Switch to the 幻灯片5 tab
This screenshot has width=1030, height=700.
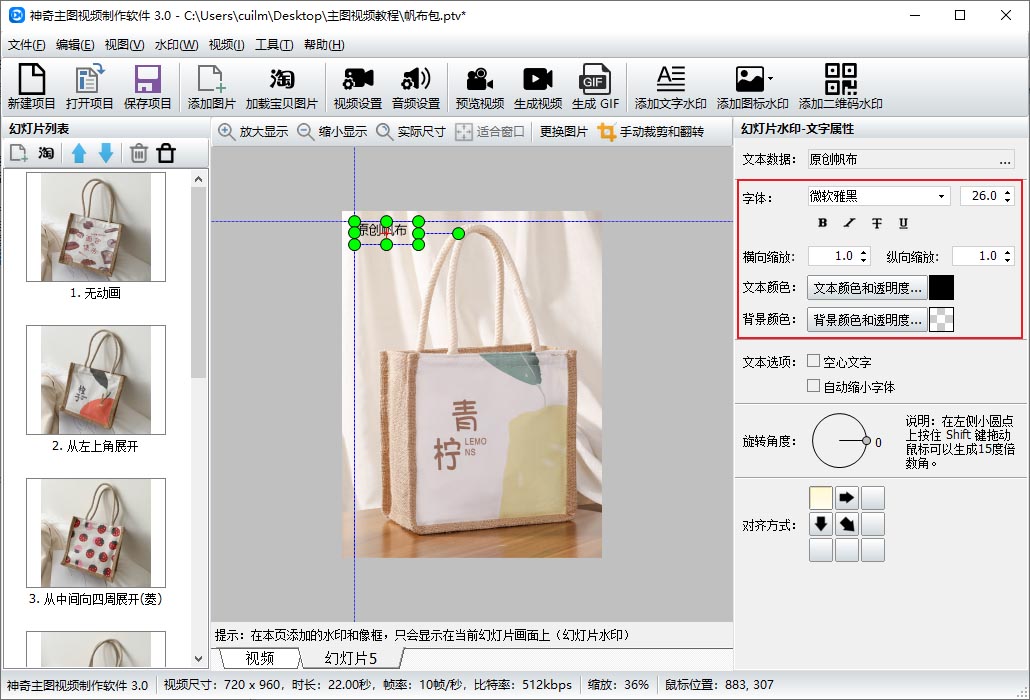[x=351, y=658]
